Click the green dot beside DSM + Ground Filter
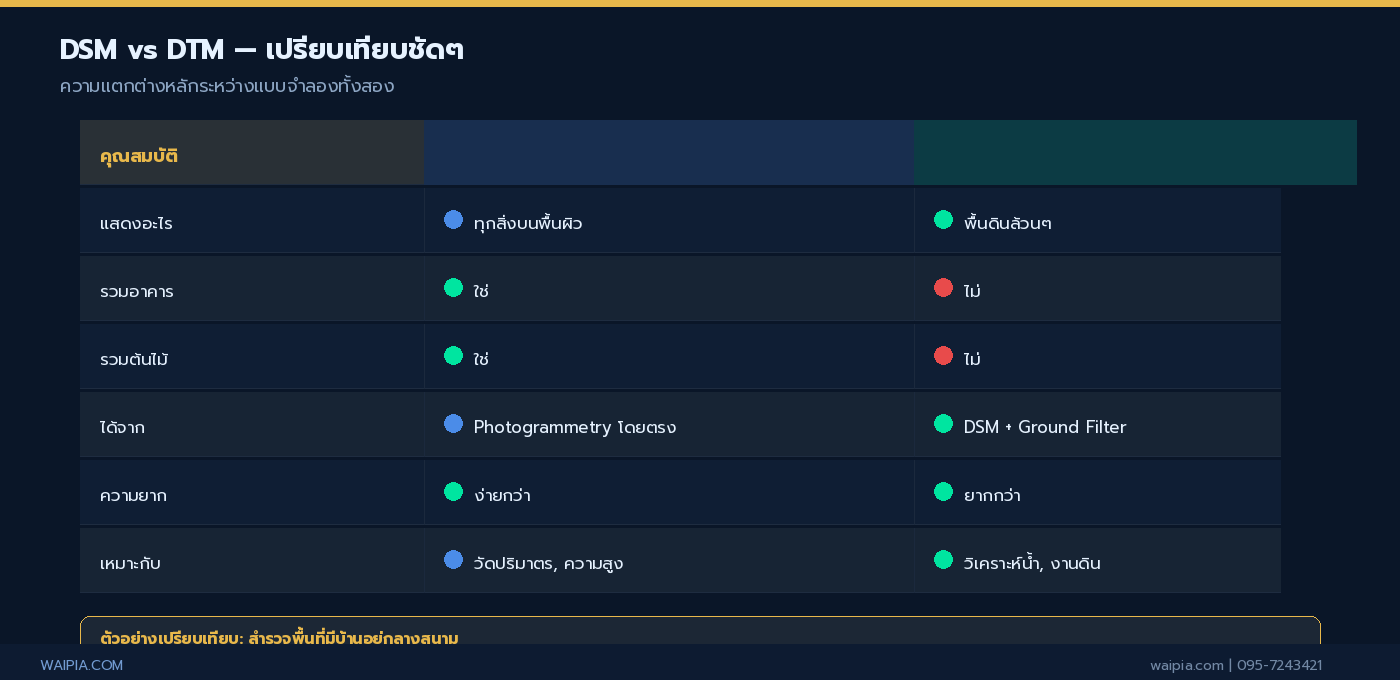Image resolution: width=1400 pixels, height=680 pixels. pyautogui.click(x=943, y=423)
